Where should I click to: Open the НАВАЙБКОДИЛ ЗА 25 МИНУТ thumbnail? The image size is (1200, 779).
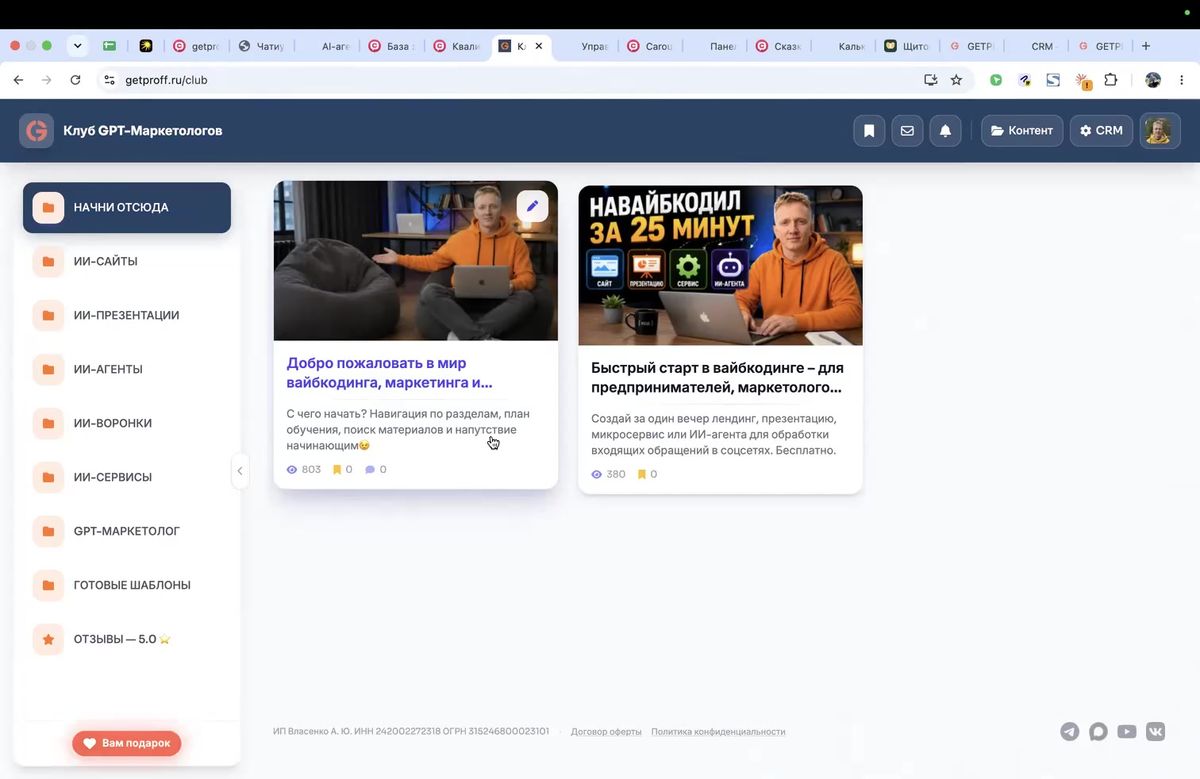[x=720, y=265]
